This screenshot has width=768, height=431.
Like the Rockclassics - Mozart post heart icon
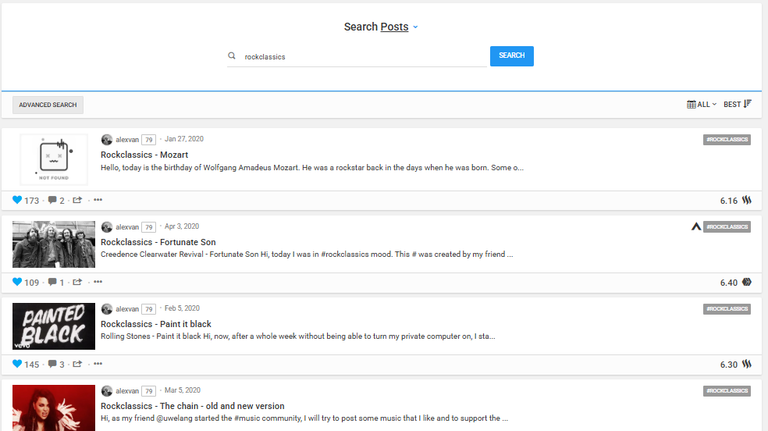(17, 200)
